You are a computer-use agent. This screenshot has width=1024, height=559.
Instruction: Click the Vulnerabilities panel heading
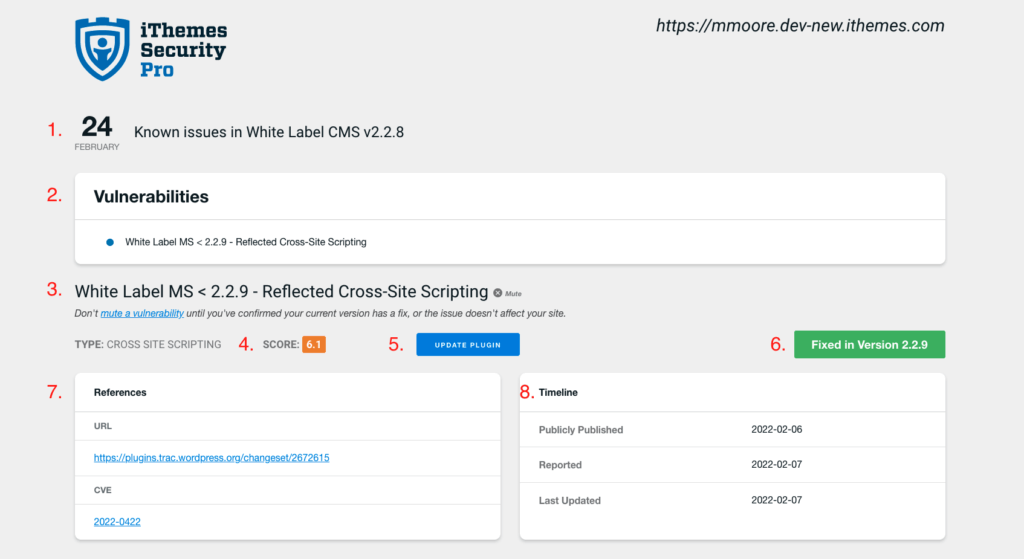click(151, 197)
